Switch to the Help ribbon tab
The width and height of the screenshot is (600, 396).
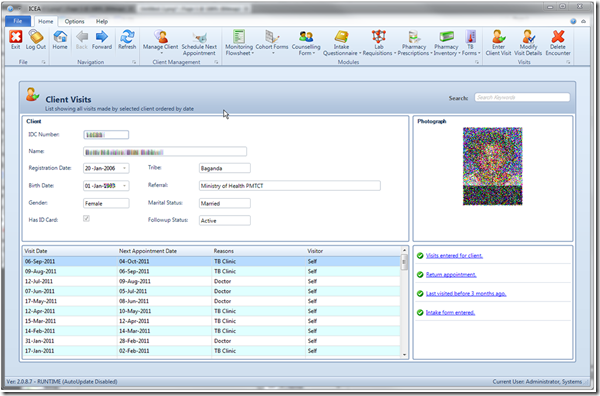tap(102, 21)
